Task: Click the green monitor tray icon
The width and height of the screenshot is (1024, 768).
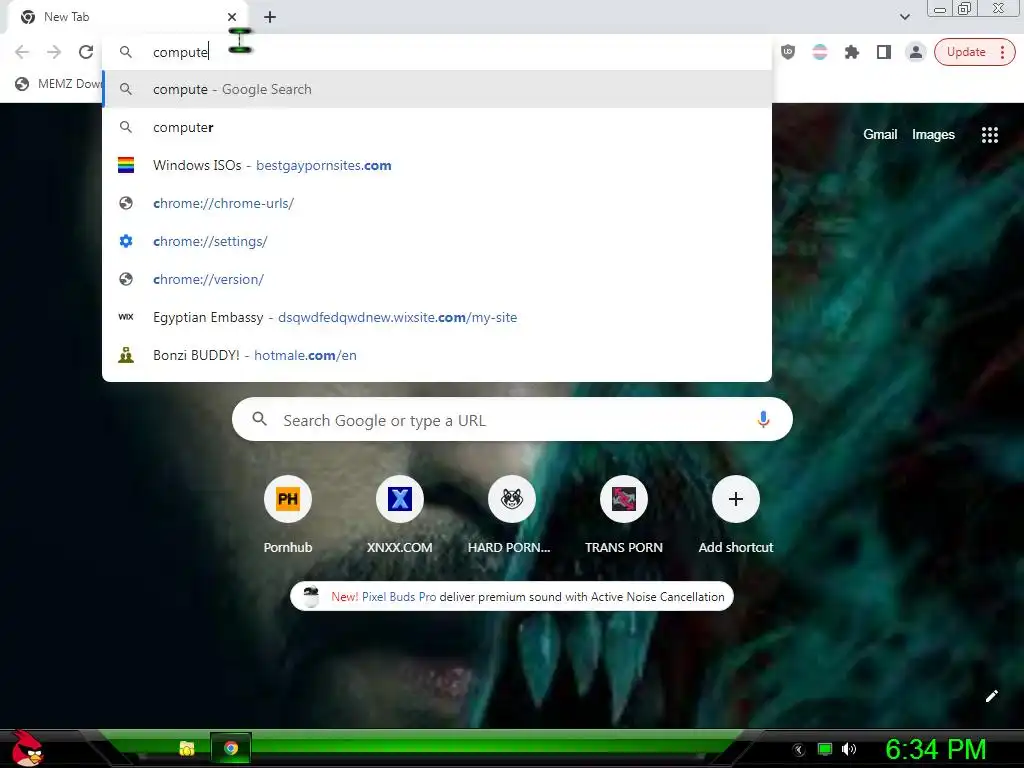Action: click(825, 750)
